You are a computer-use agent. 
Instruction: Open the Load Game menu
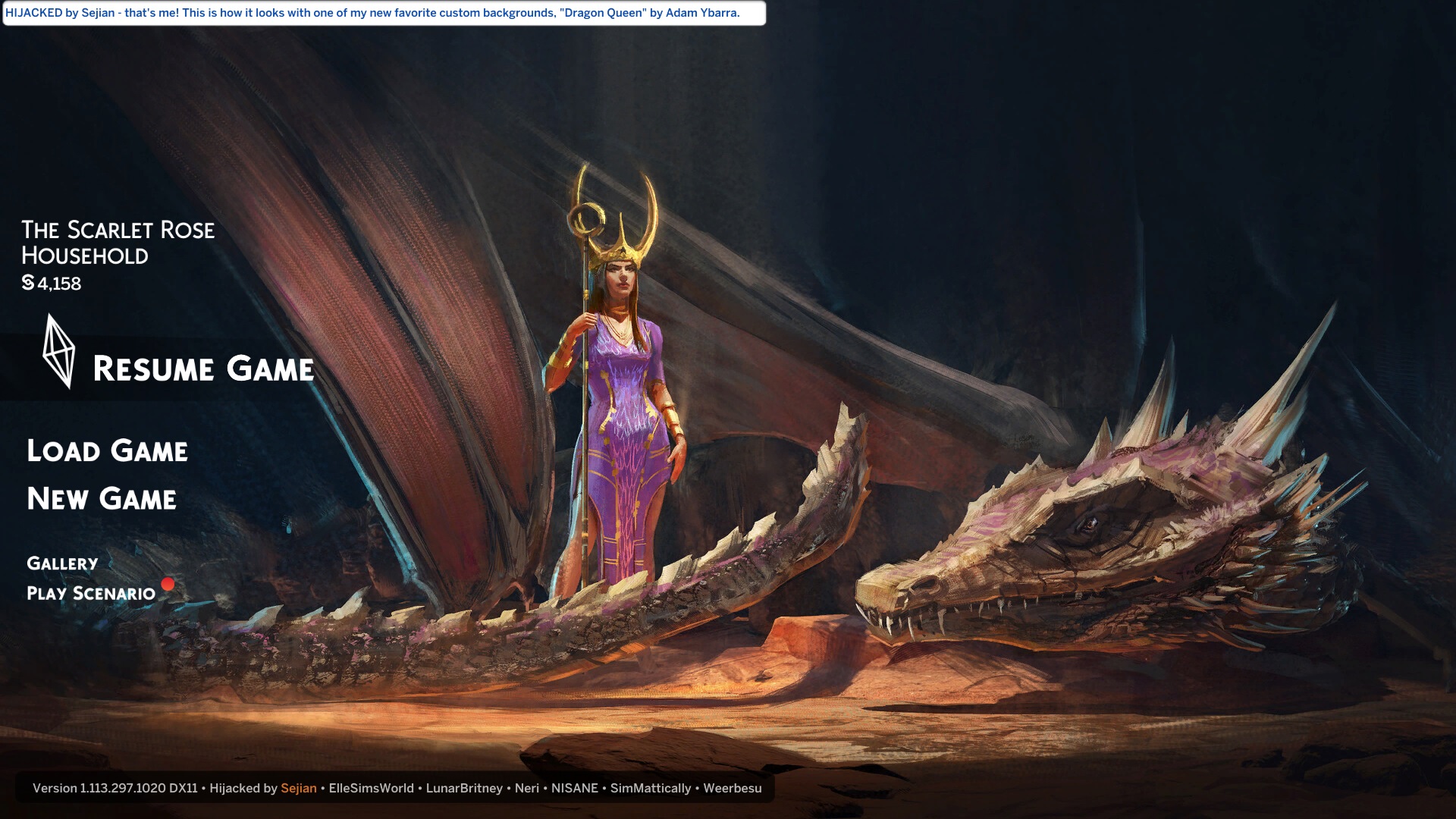point(107,450)
